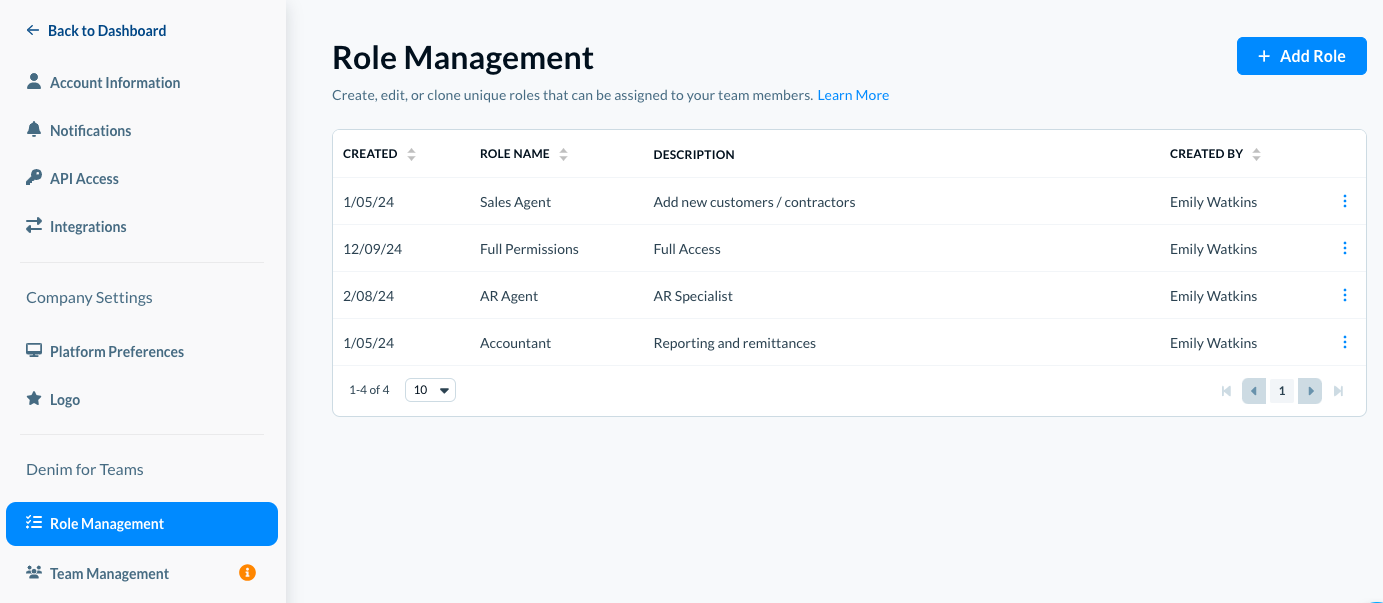Image resolution: width=1383 pixels, height=603 pixels.
Task: Open the three-dot menu for AR Agent
Action: [x=1344, y=295]
